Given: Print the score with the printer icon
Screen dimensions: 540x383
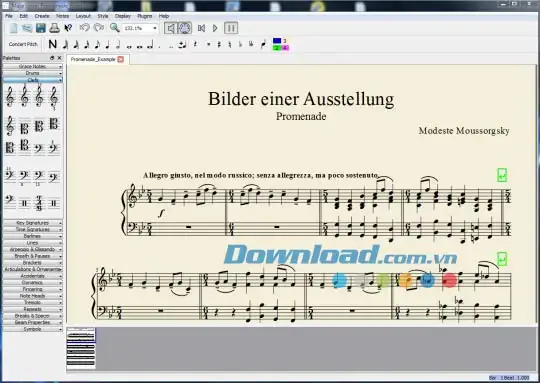Looking at the screenshot, I should click(54, 28).
